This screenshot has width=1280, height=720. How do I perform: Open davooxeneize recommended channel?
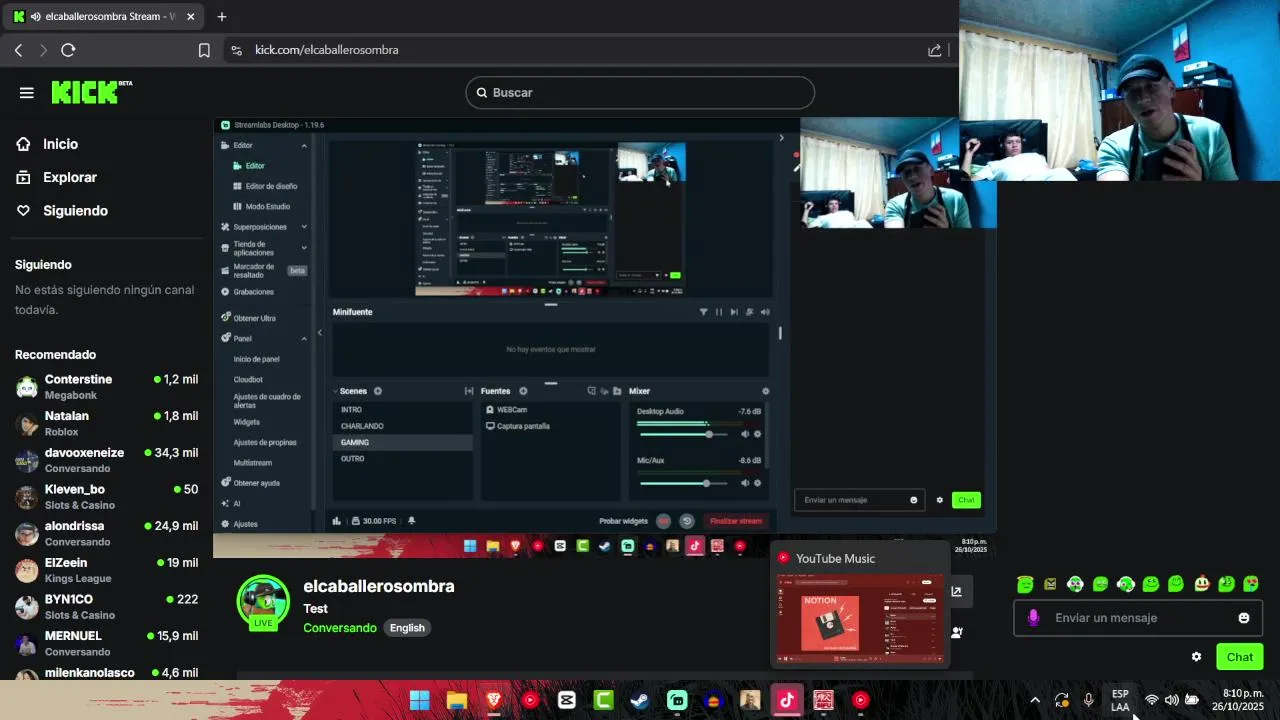pos(106,460)
